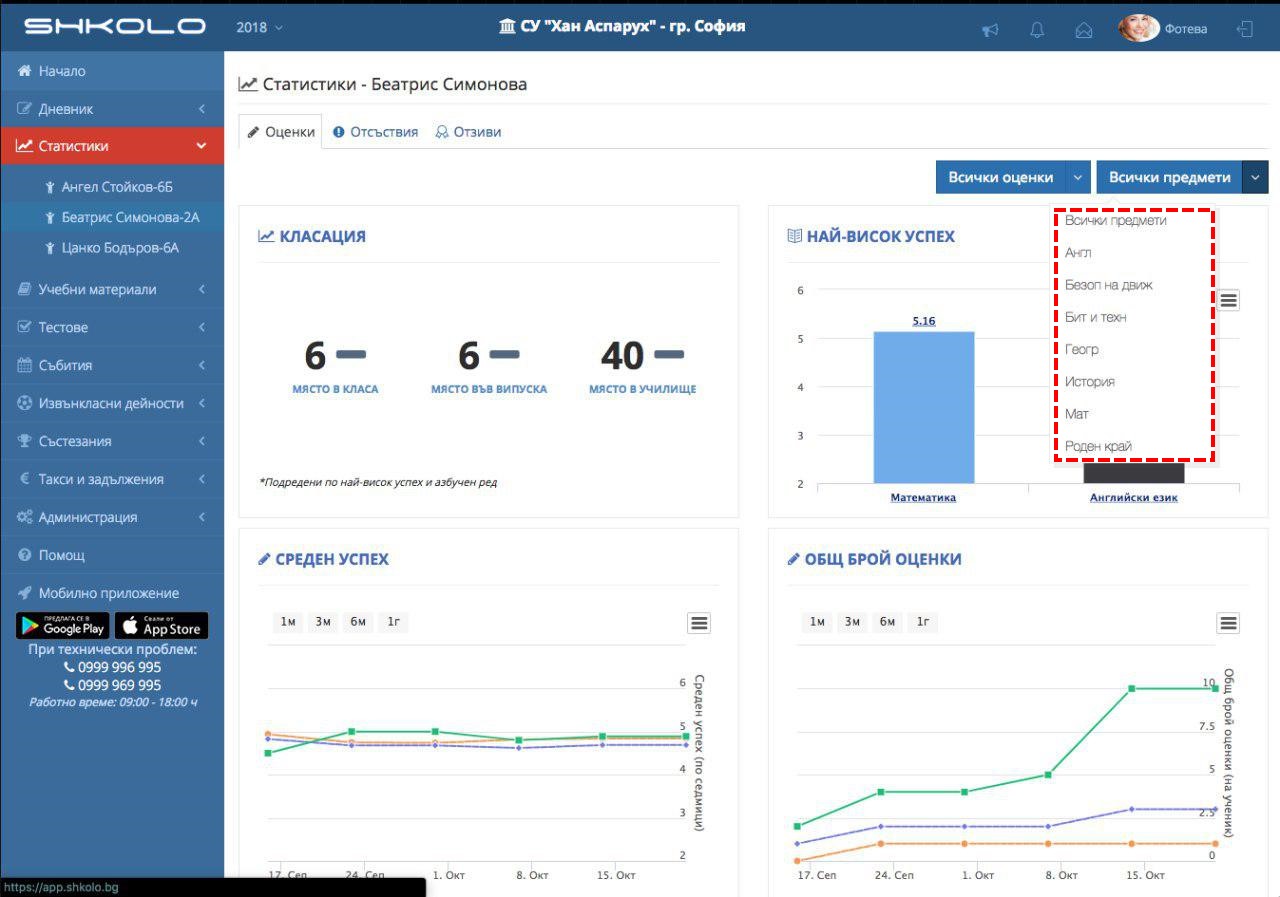Open the messages envelope icon
This screenshot has width=1280, height=897.
[x=1083, y=30]
